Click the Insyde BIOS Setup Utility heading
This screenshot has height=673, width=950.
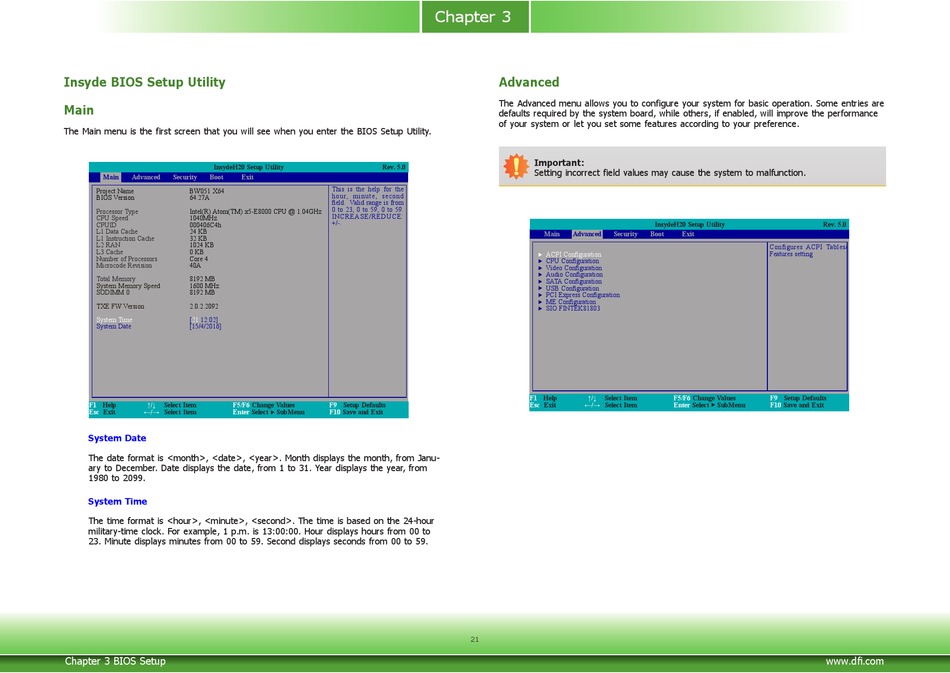144,82
